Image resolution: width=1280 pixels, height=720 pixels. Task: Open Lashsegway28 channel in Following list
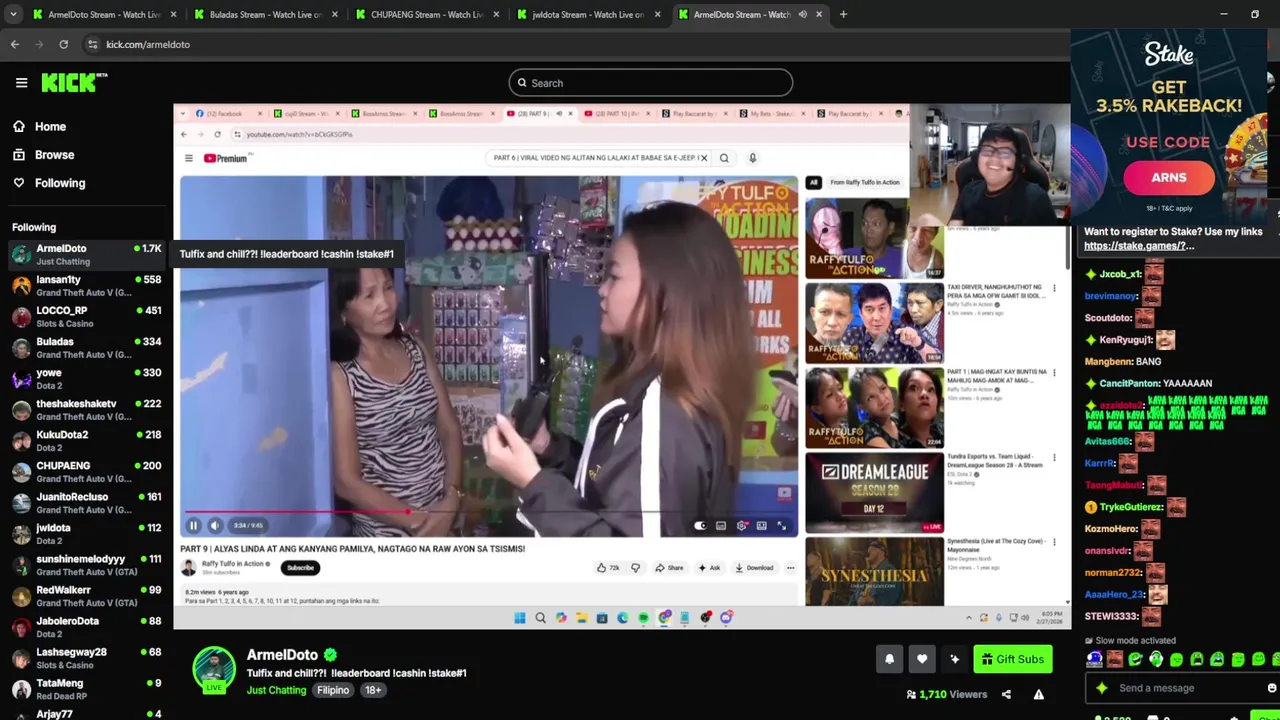pyautogui.click(x=86, y=658)
